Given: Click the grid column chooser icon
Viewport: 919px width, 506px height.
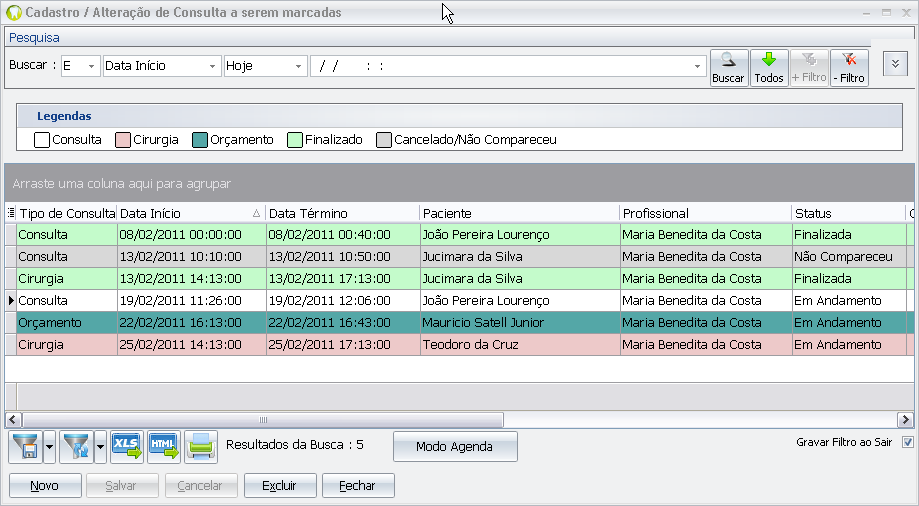Looking at the screenshot, I should (x=11, y=213).
